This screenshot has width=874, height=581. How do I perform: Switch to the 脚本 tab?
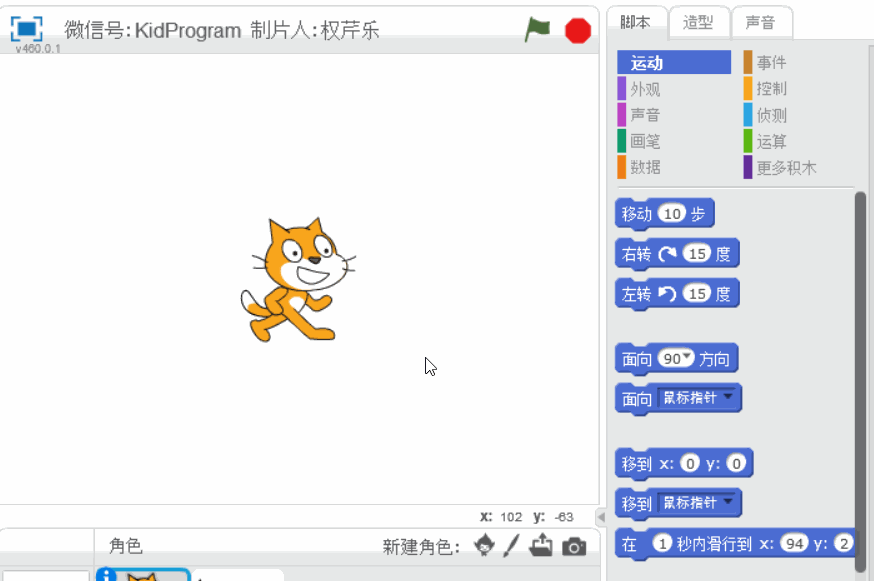636,23
